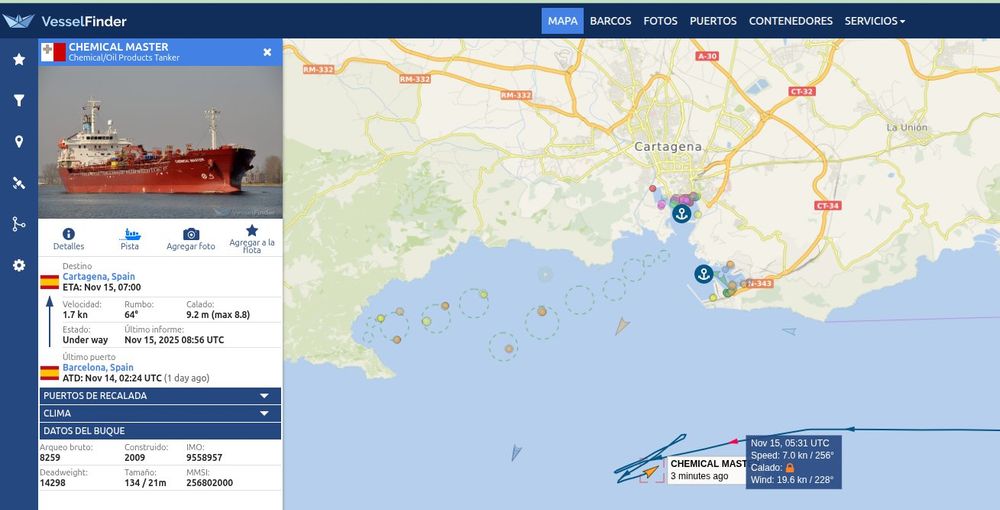This screenshot has height=510, width=1000.
Task: Click the ETA: Nov 15, 07:00 text
Action: (101, 288)
